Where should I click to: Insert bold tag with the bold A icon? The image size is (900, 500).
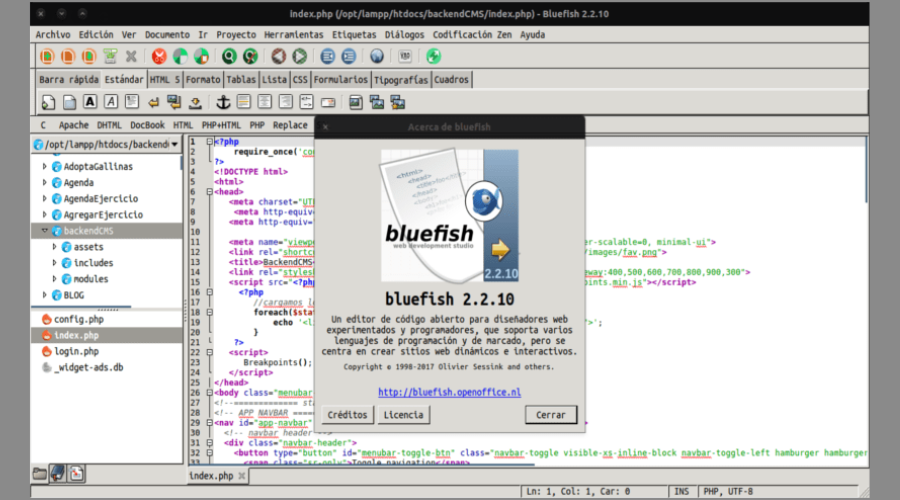click(x=90, y=102)
